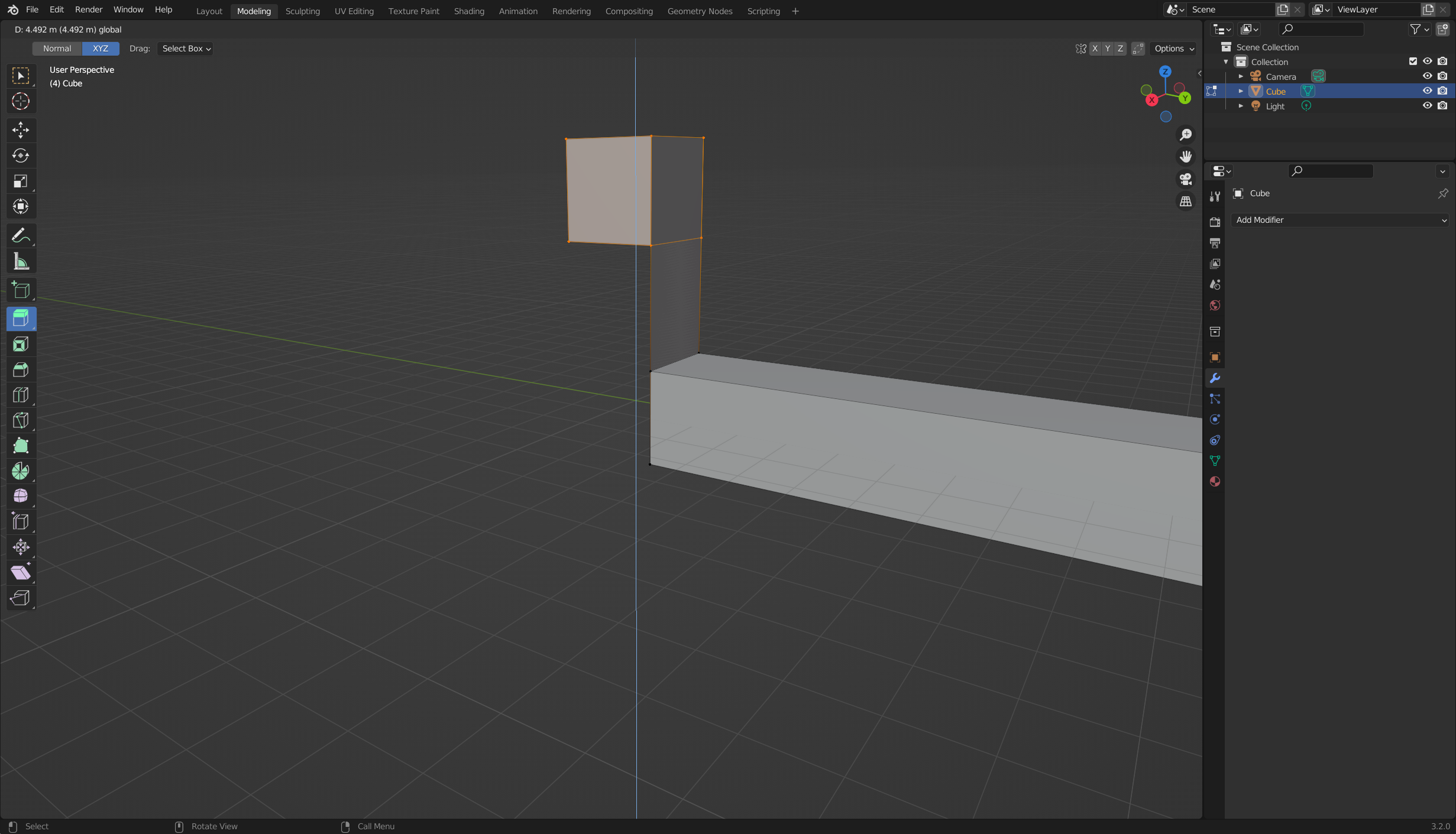Hide the Camera in viewport
Image resolution: width=1456 pixels, height=834 pixels.
[x=1427, y=76]
